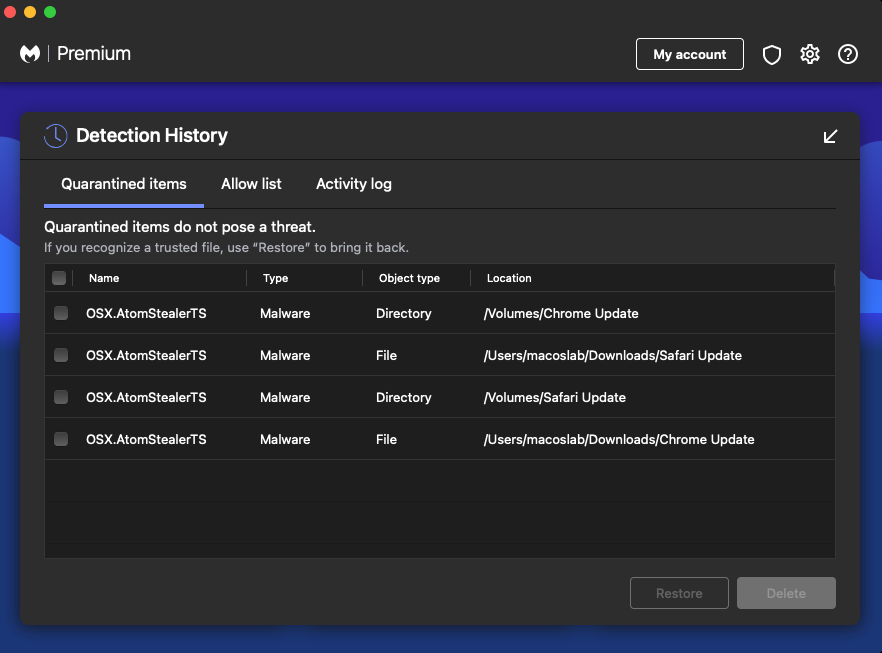Check the box for Downloads/Chrome Update row
This screenshot has height=653, width=882.
61,439
